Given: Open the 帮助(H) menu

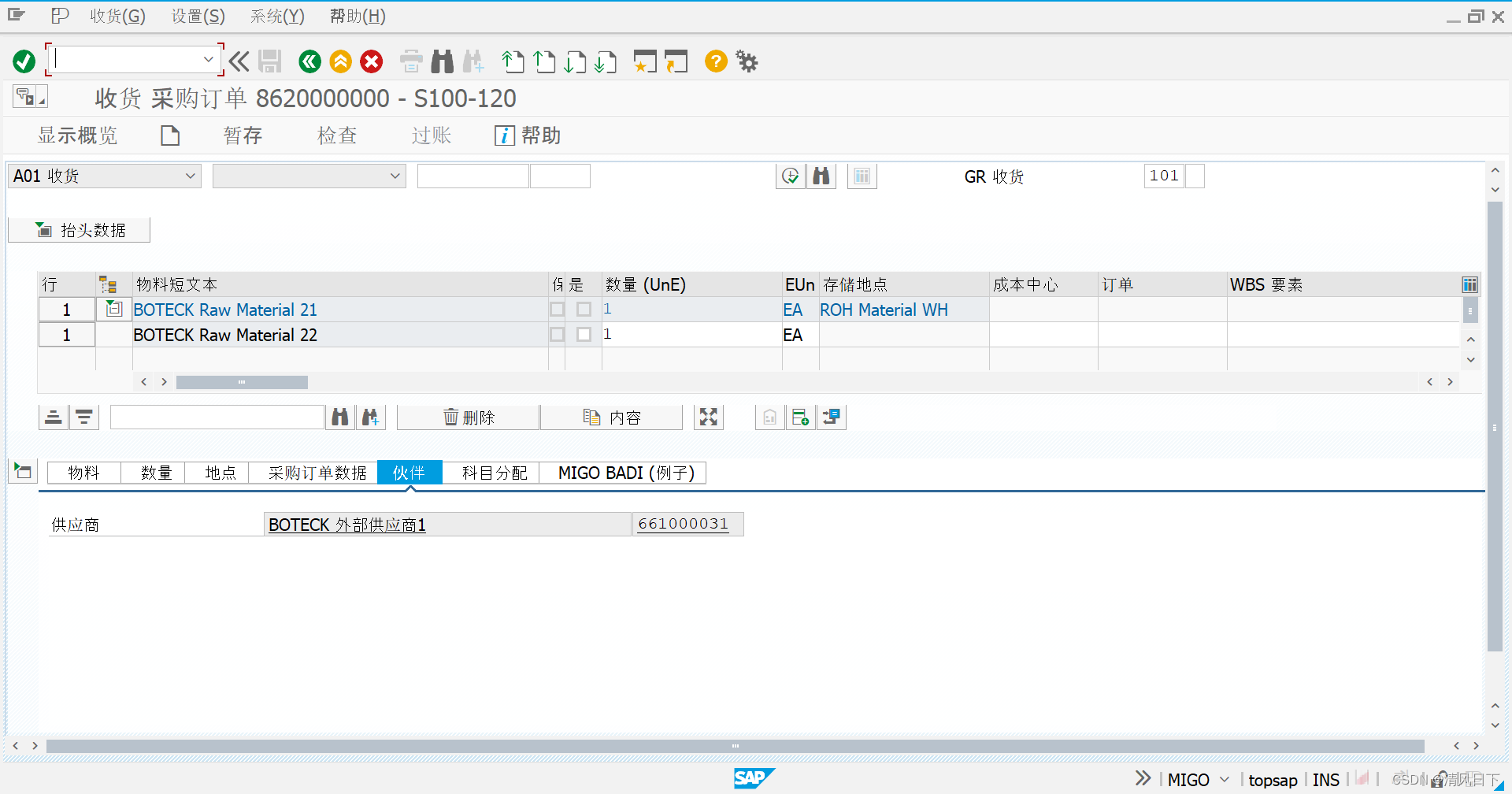Looking at the screenshot, I should (358, 16).
